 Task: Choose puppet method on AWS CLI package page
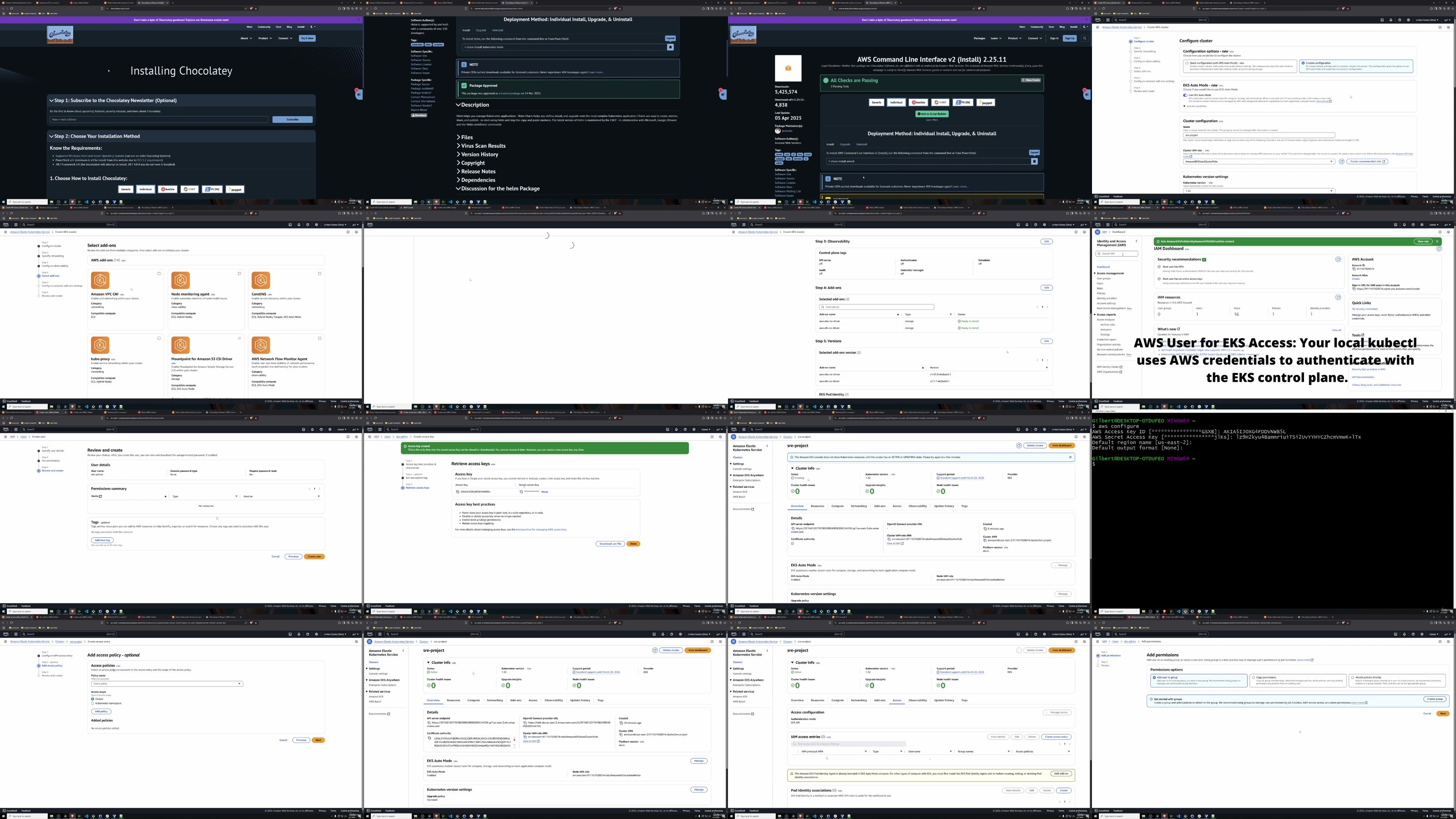986,102
